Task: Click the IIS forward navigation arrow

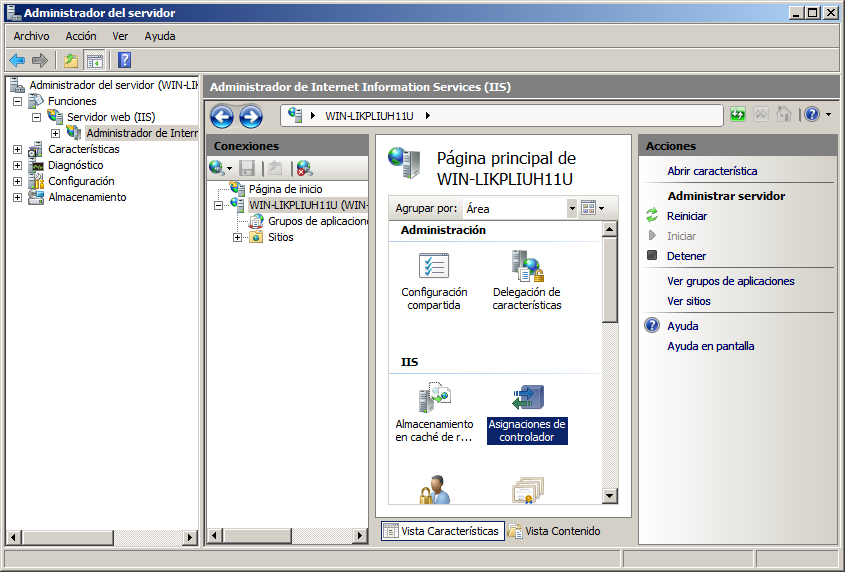Action: click(250, 116)
